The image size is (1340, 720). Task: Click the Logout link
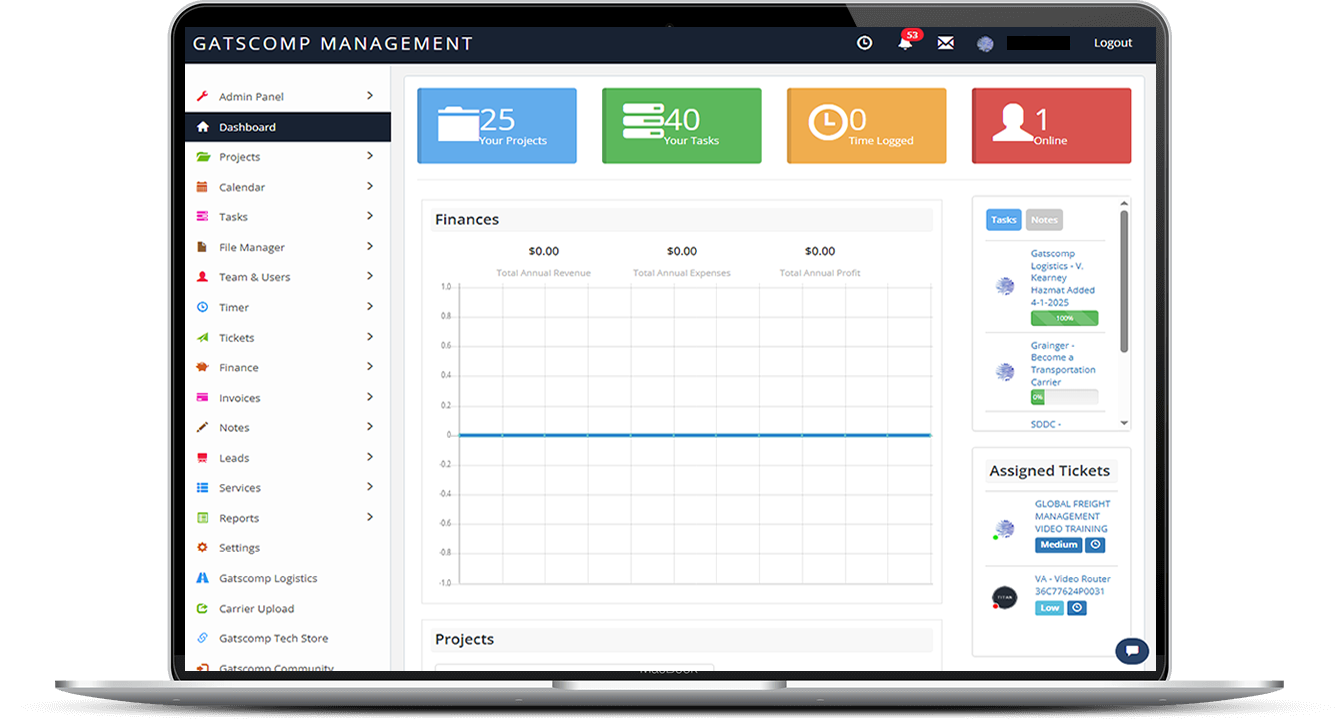1112,43
